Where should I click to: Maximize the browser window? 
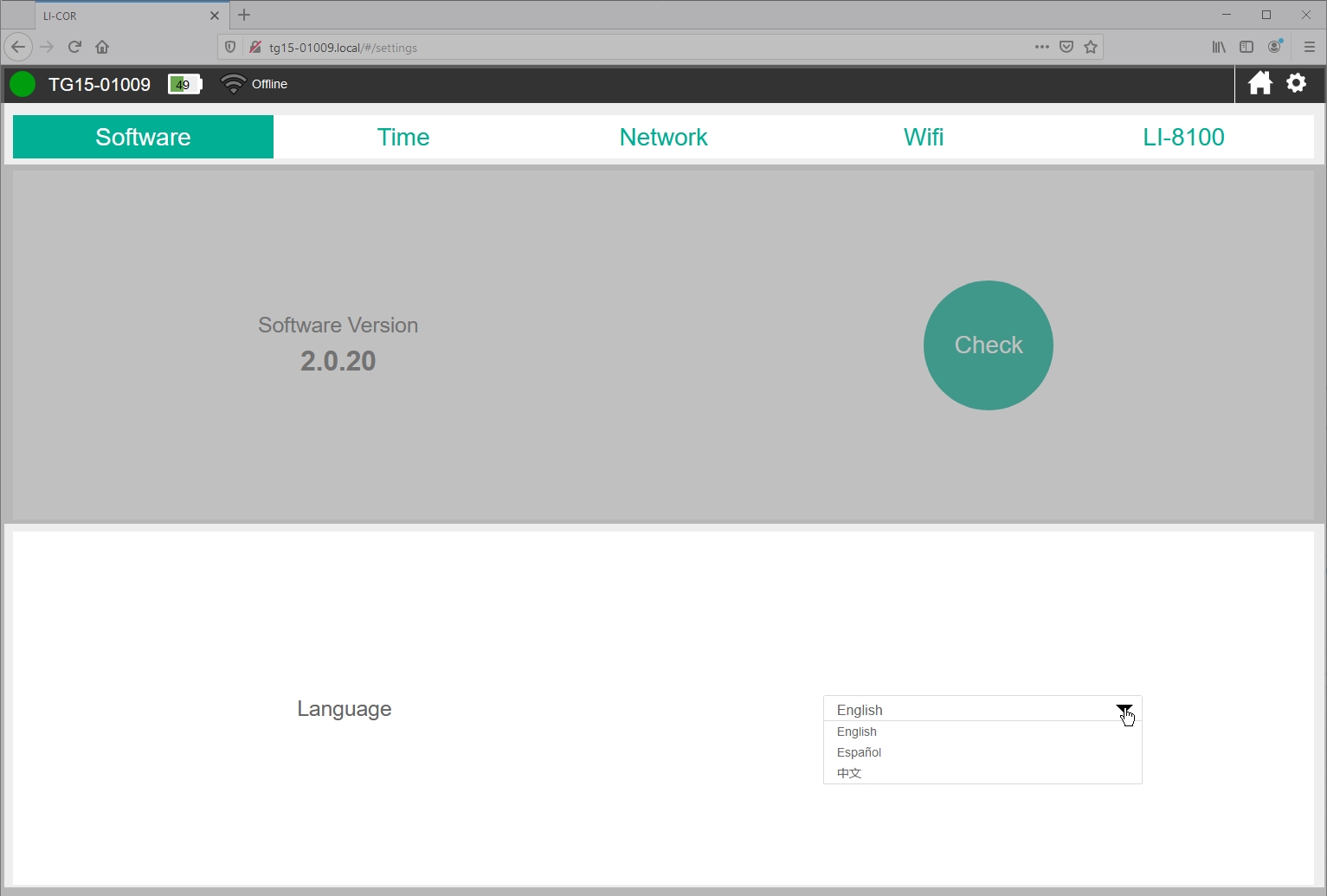click(1266, 15)
